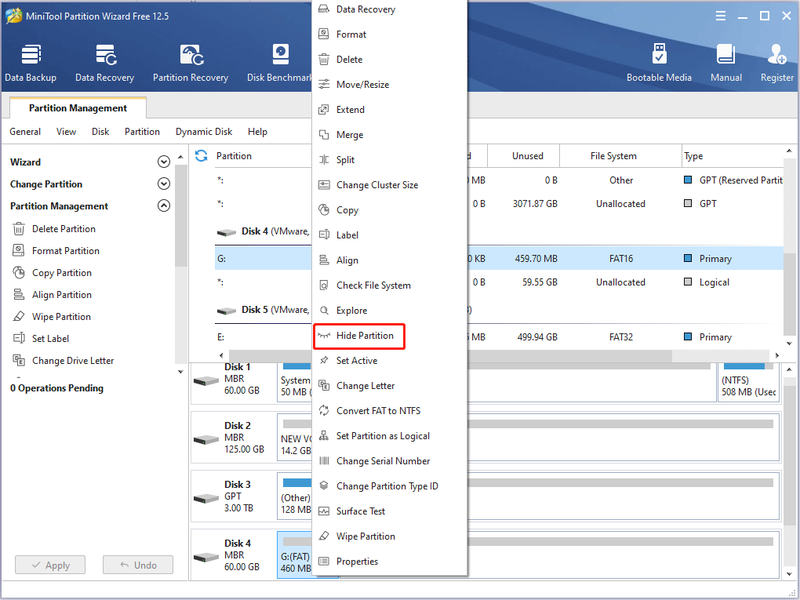Open the Manual icon
Image resolution: width=800 pixels, height=600 pixels.
[726, 63]
